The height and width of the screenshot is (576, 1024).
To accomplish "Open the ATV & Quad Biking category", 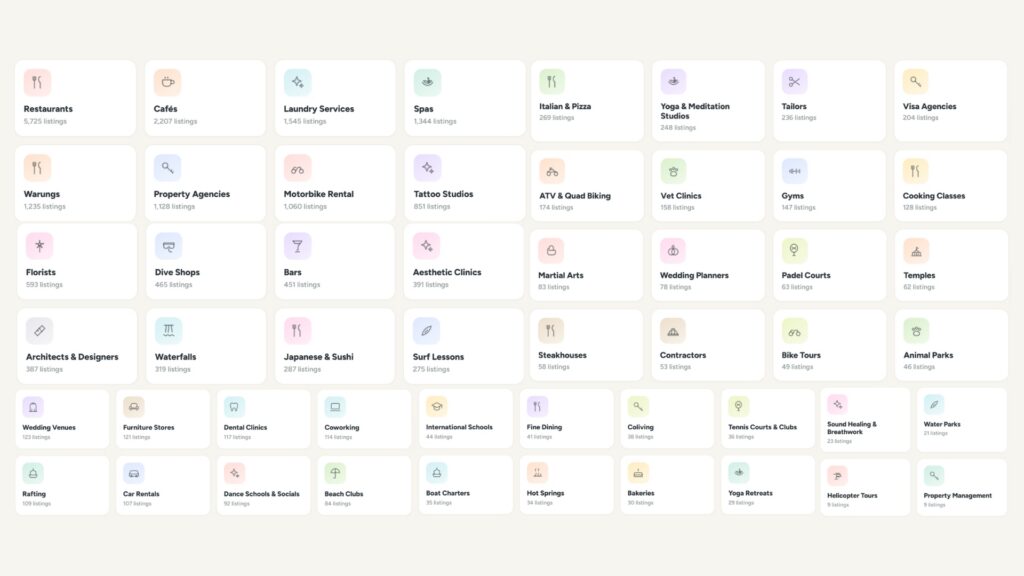I will 587,186.
